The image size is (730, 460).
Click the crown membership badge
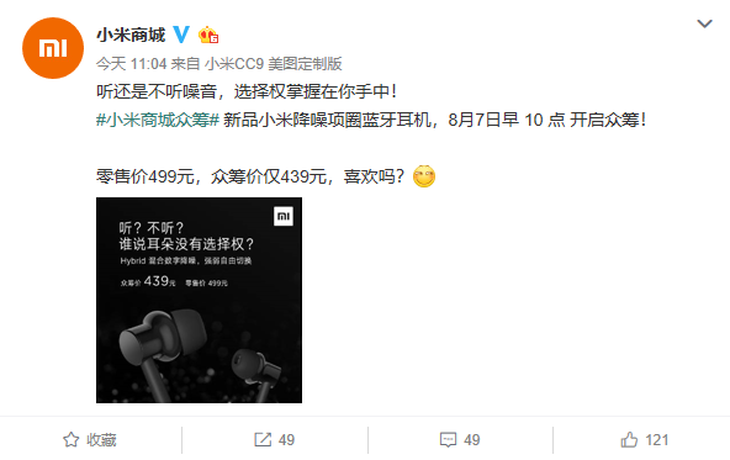click(208, 35)
